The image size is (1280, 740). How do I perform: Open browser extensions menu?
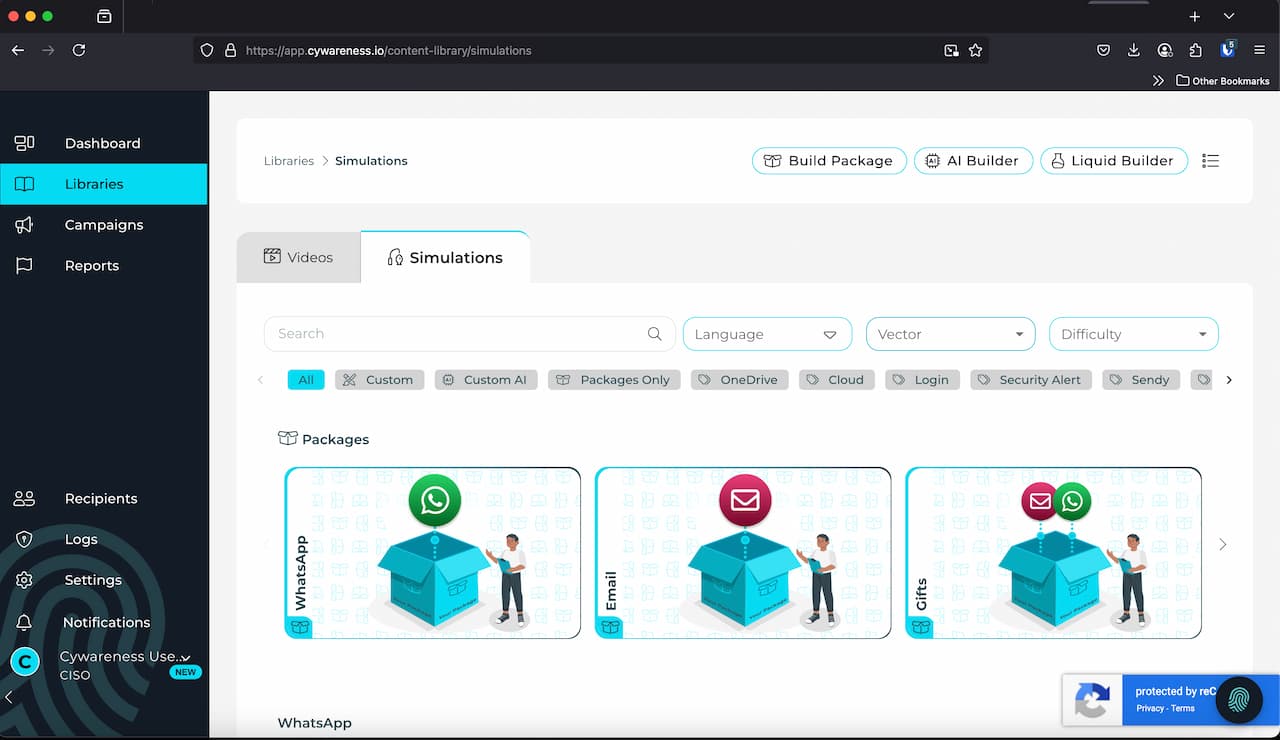coord(1195,50)
